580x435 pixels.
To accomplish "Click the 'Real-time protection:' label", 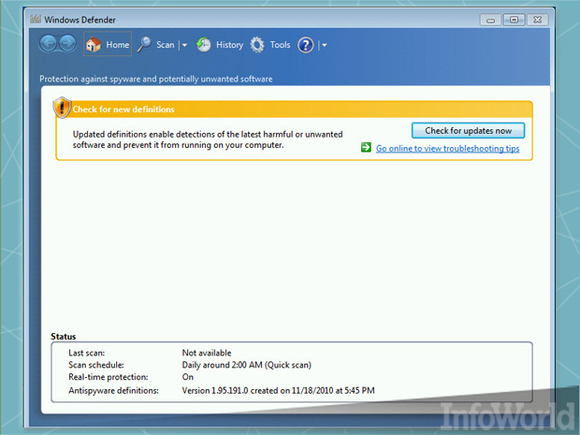I will pos(108,377).
